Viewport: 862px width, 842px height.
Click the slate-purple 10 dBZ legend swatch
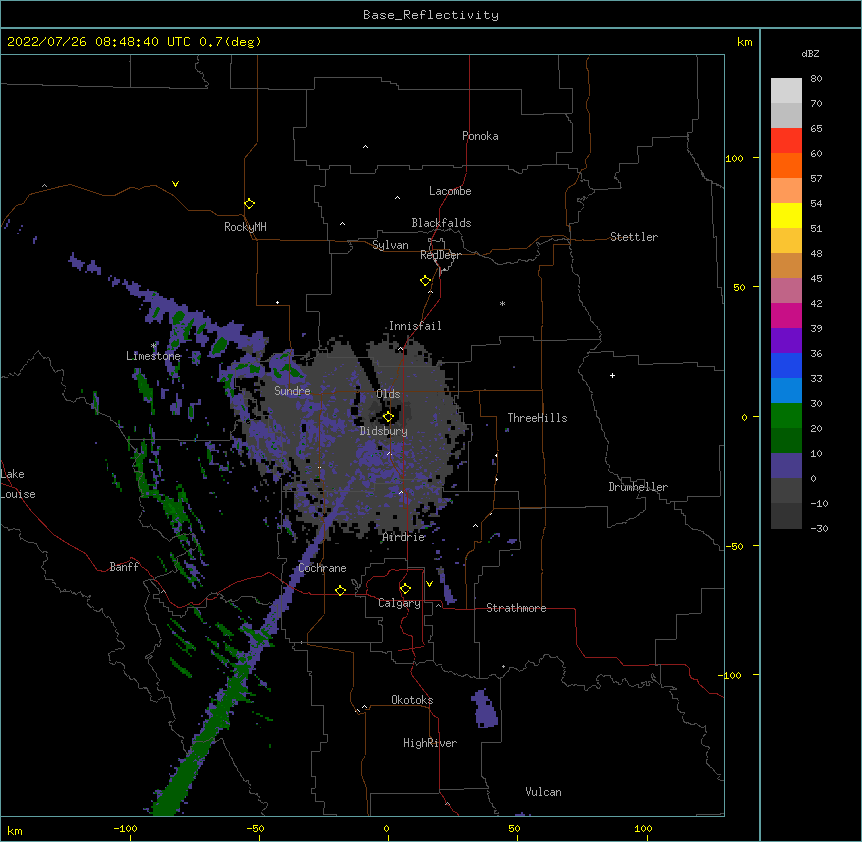[x=786, y=466]
